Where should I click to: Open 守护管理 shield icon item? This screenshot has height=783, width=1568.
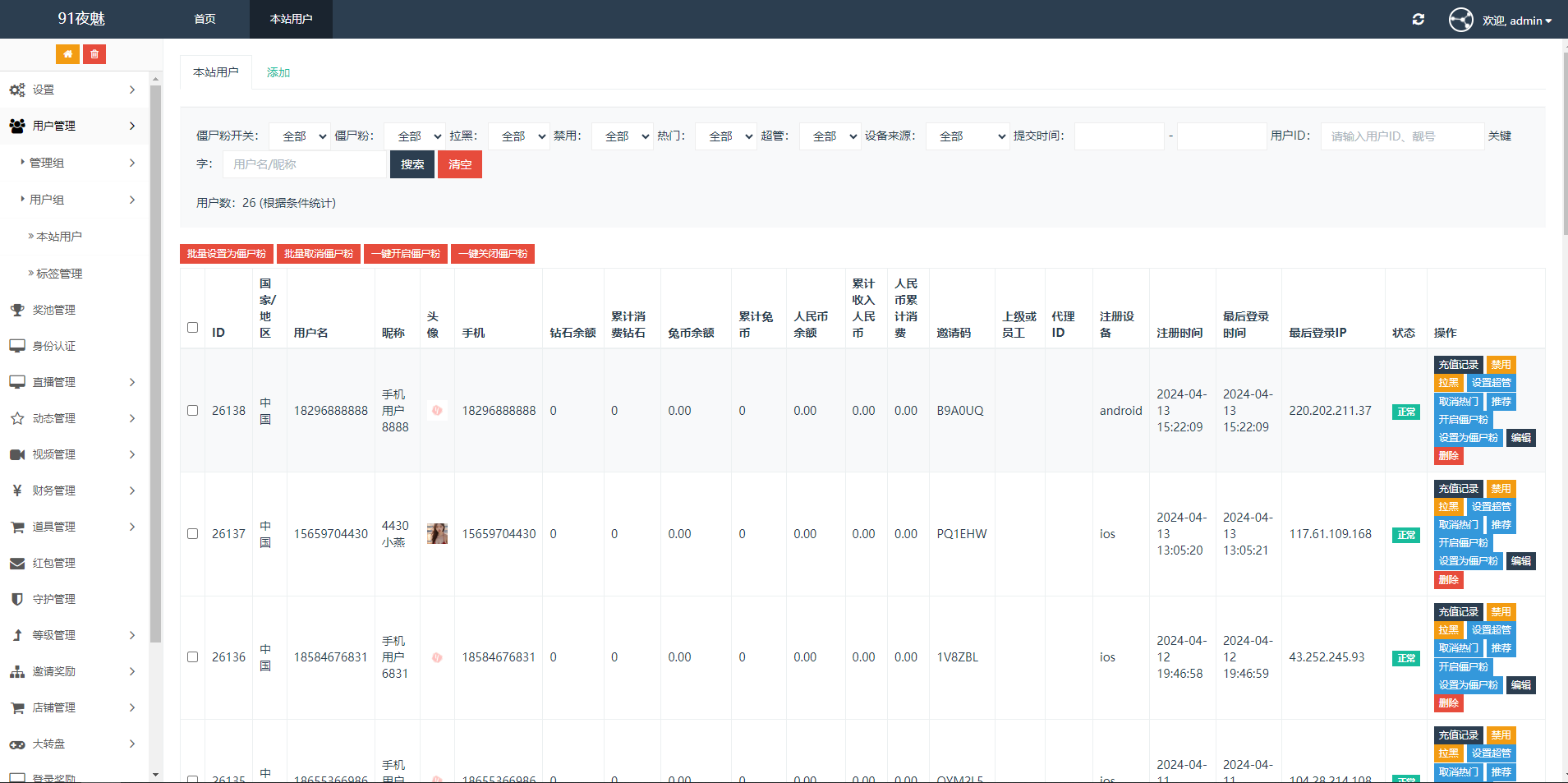pos(17,599)
